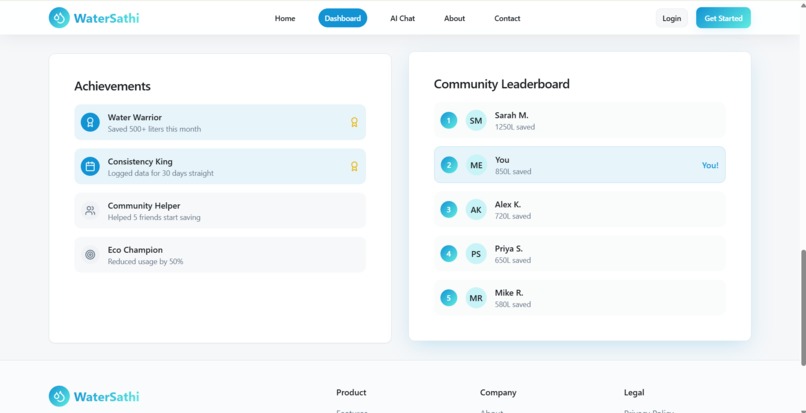This screenshot has height=413, width=806.
Task: Click the page vertical scrollbar thumb
Action: (802, 307)
